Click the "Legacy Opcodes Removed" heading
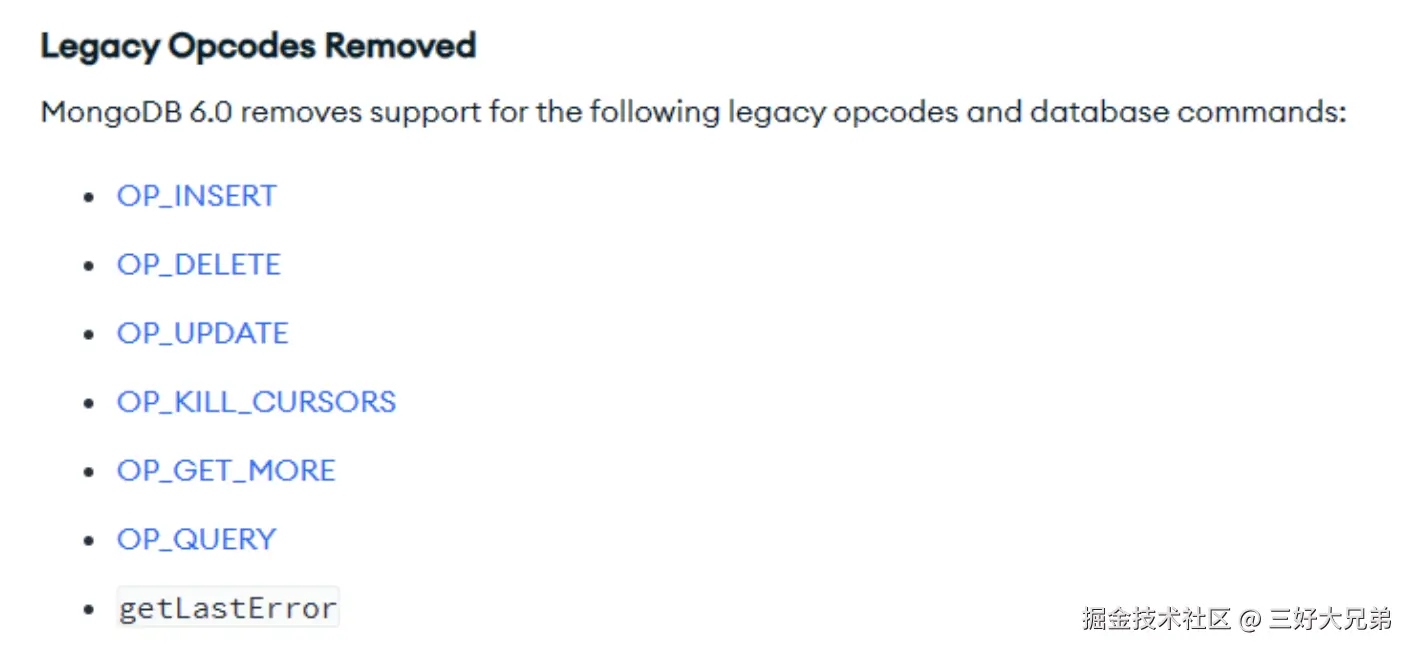The image size is (1412, 652). point(258,46)
